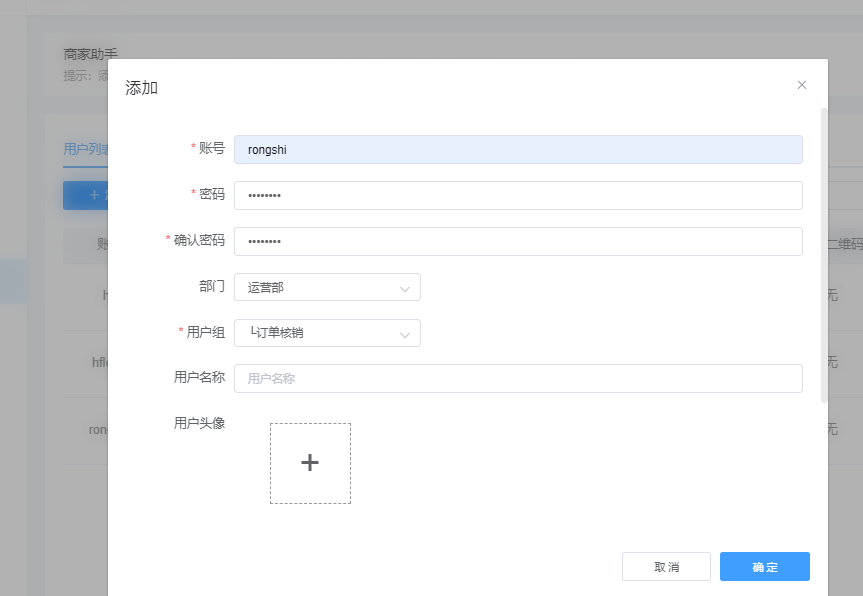Image resolution: width=863 pixels, height=596 pixels.
Task: Click the plus icon to upload 用户头像
Action: pos(310,463)
